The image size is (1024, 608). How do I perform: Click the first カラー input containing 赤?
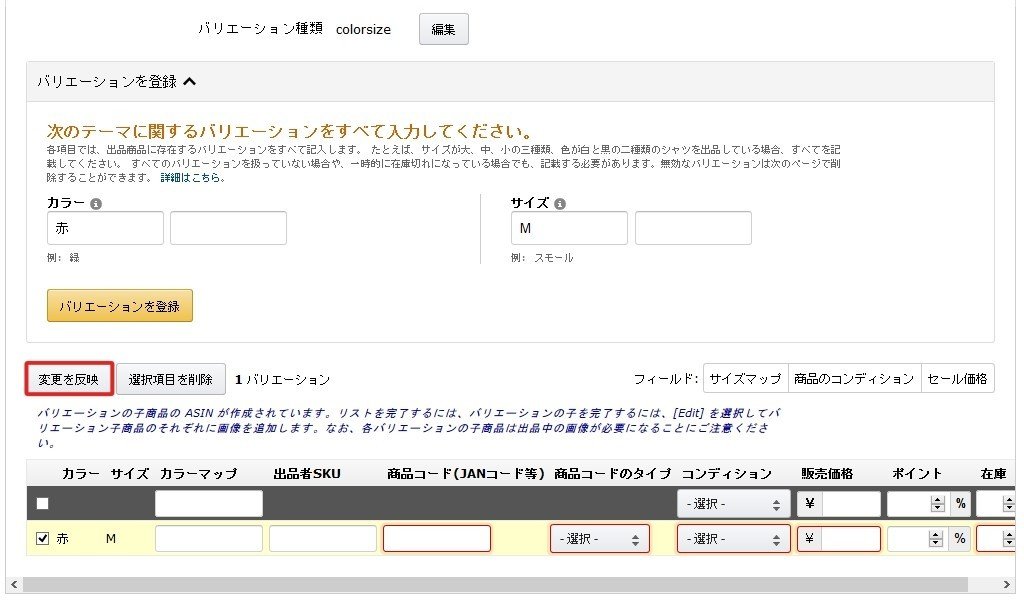coord(105,228)
